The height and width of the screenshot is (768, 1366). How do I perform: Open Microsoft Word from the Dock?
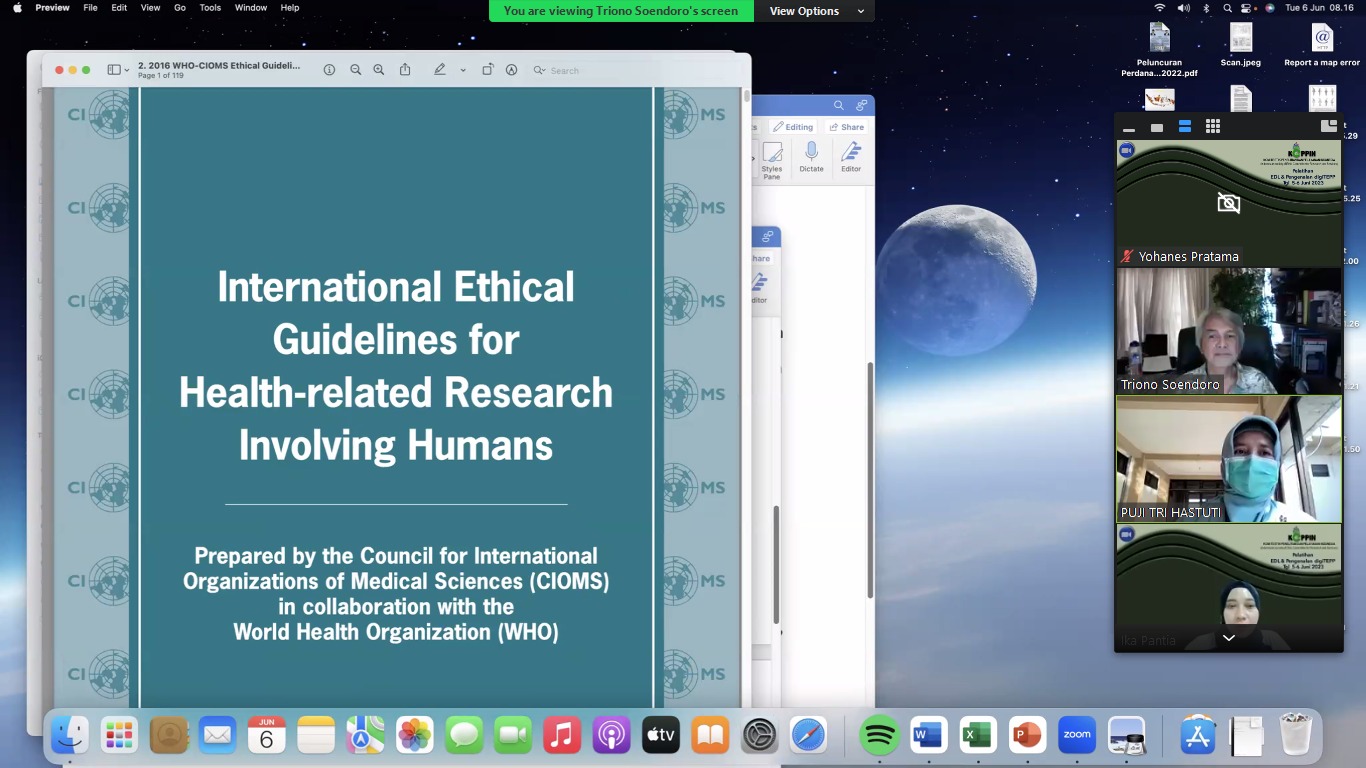[x=928, y=736]
